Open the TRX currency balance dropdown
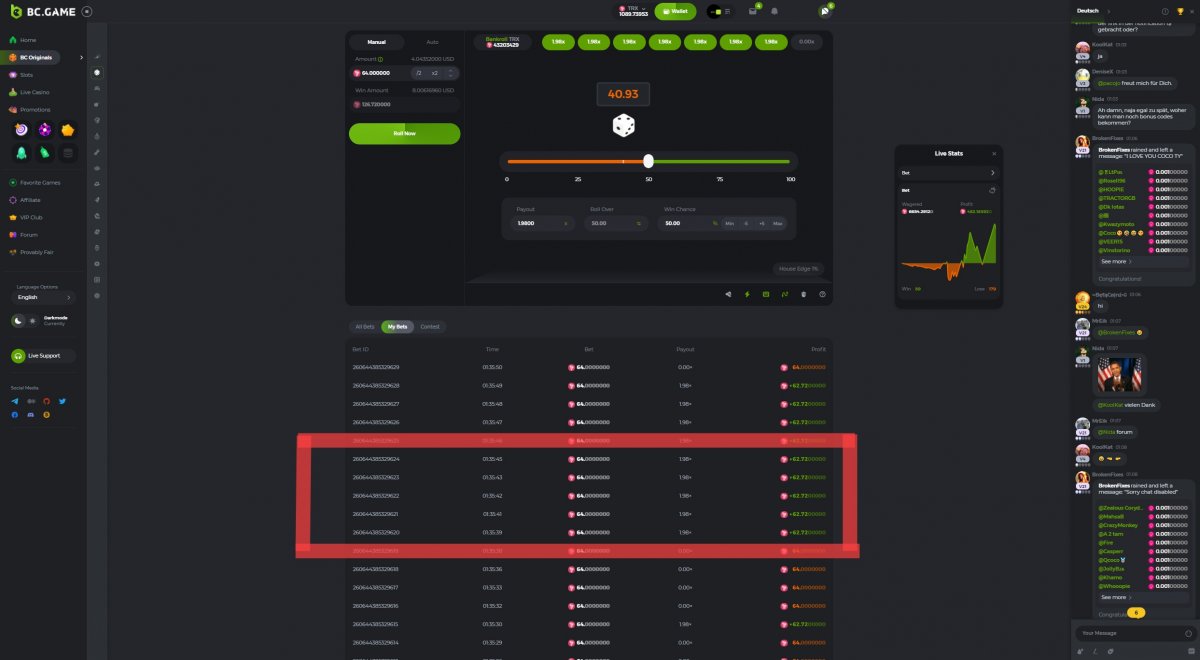 (x=632, y=11)
